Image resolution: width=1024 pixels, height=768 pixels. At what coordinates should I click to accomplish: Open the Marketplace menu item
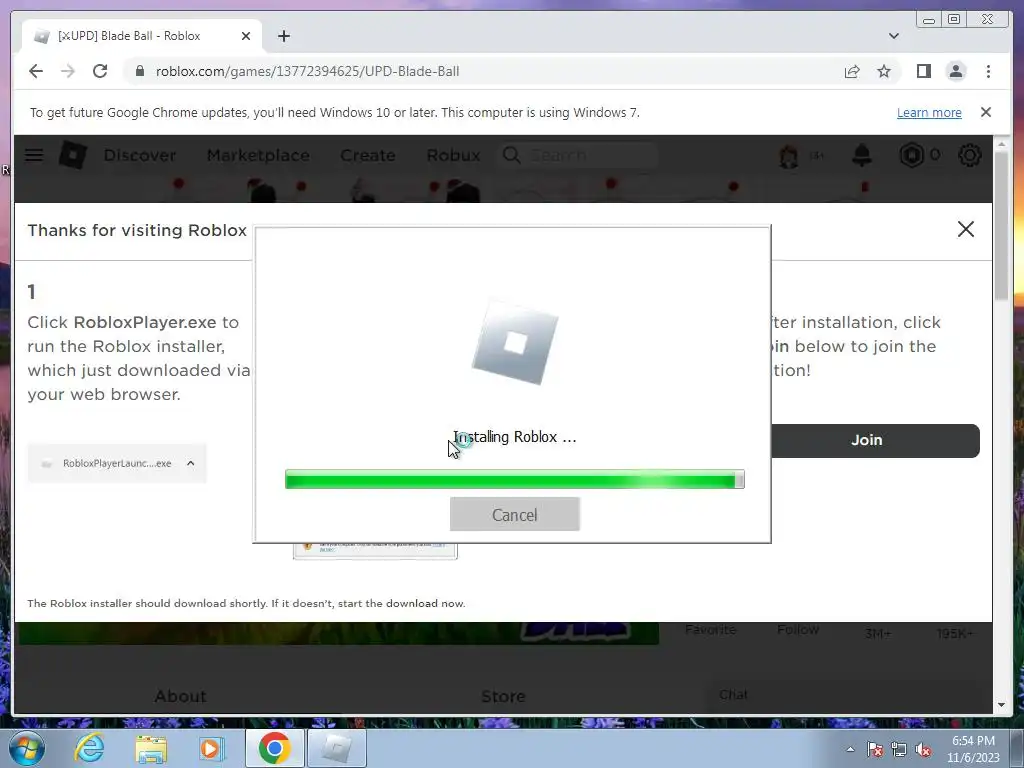(x=258, y=155)
